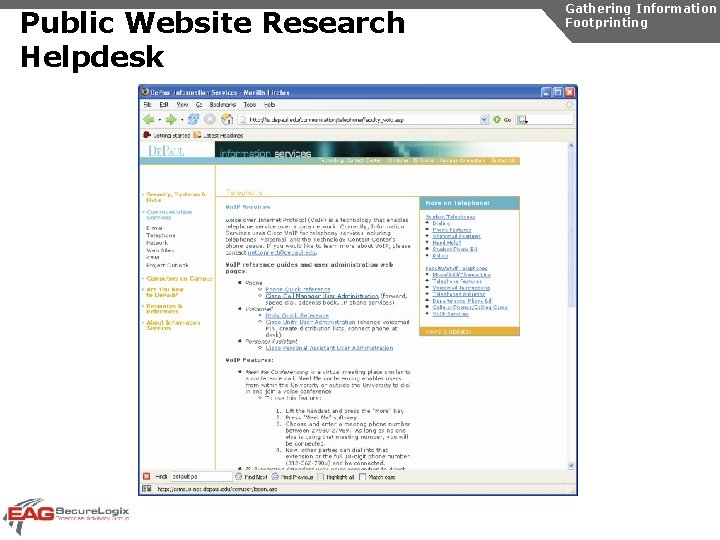Click the vertical scrollbar thumb
This screenshot has height=540, width=720.
tap(571, 228)
